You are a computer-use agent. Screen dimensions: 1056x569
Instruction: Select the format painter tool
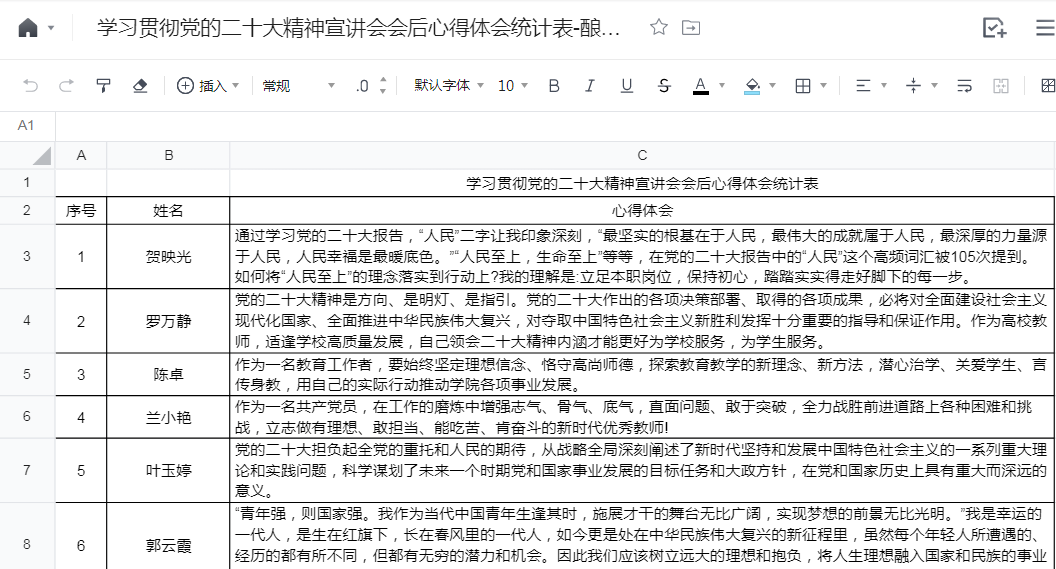pos(103,86)
